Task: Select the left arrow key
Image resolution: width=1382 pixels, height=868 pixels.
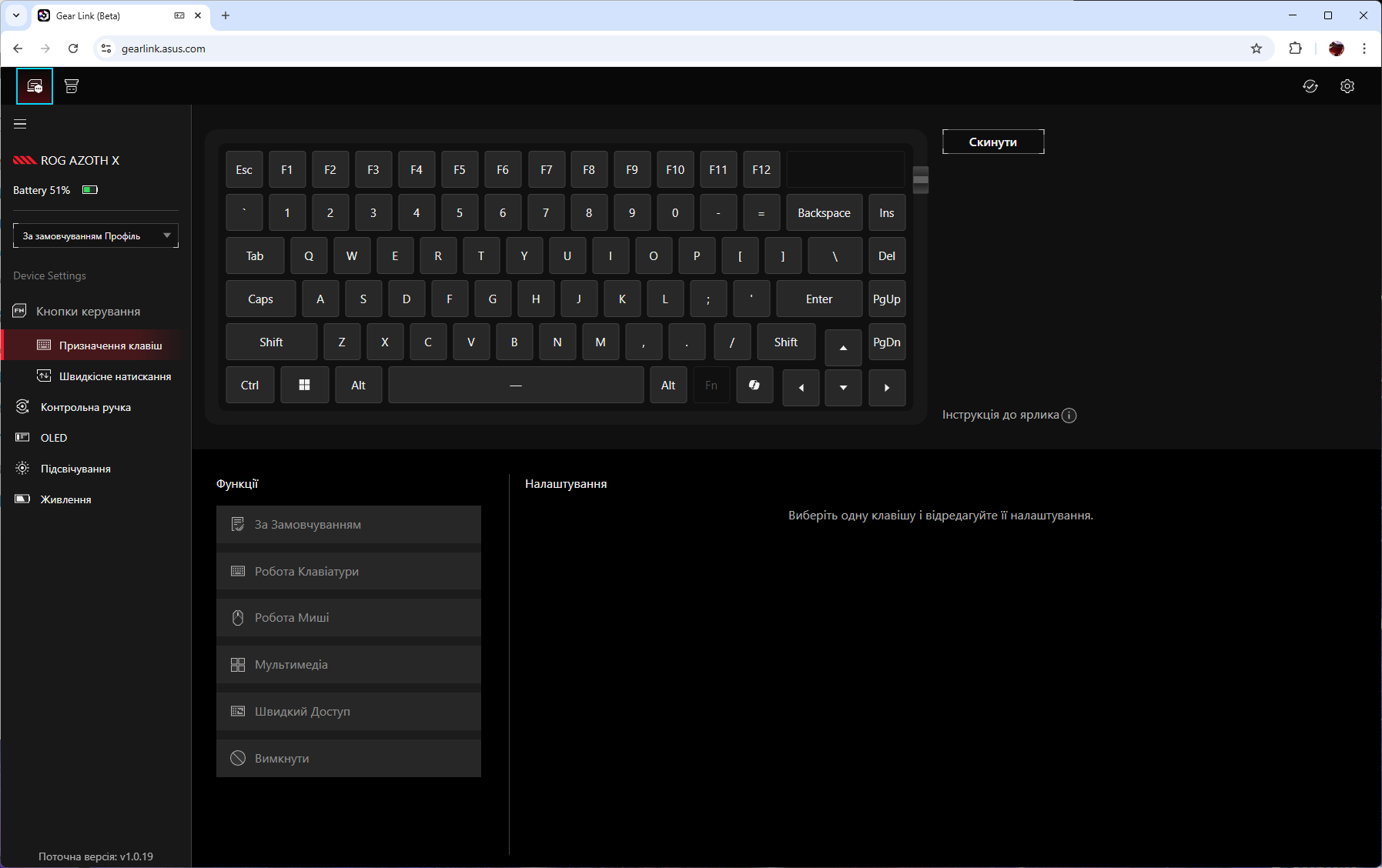Action: 801,388
